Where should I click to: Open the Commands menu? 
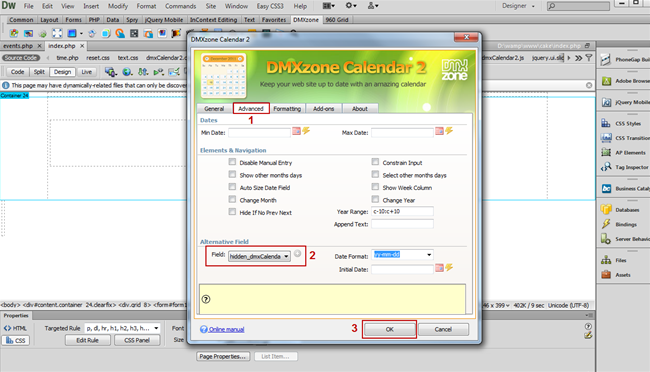(x=180, y=6)
